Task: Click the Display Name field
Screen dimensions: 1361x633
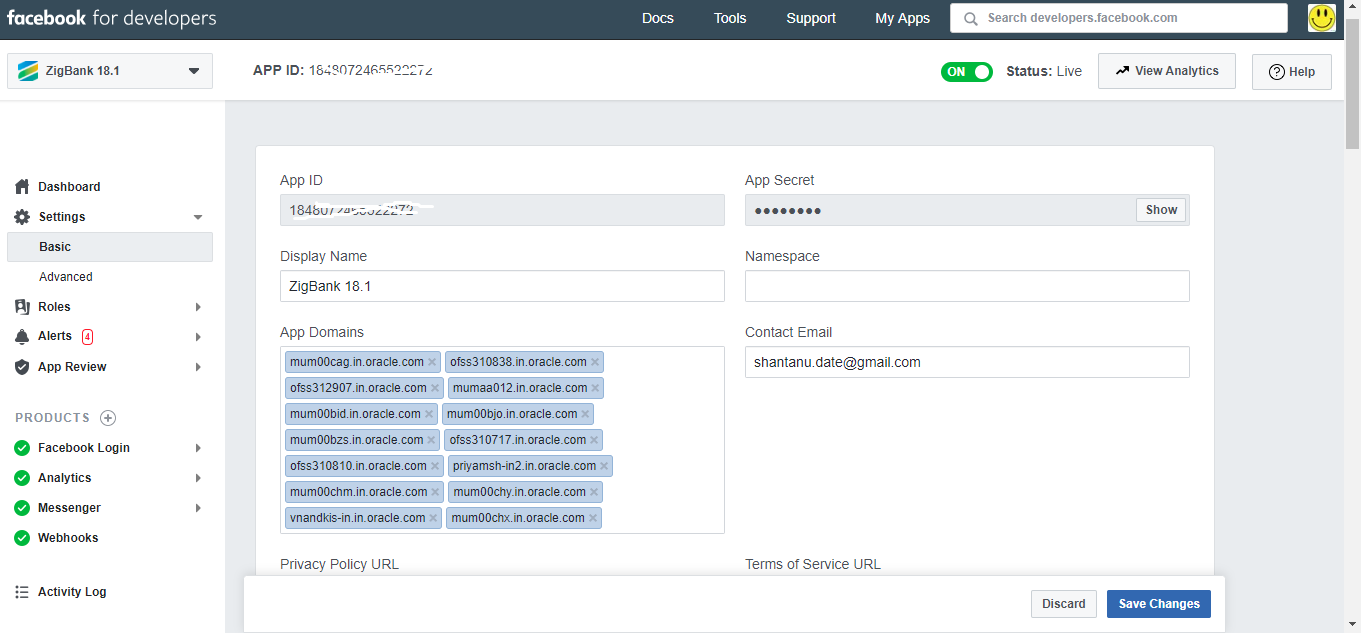Action: (x=502, y=286)
